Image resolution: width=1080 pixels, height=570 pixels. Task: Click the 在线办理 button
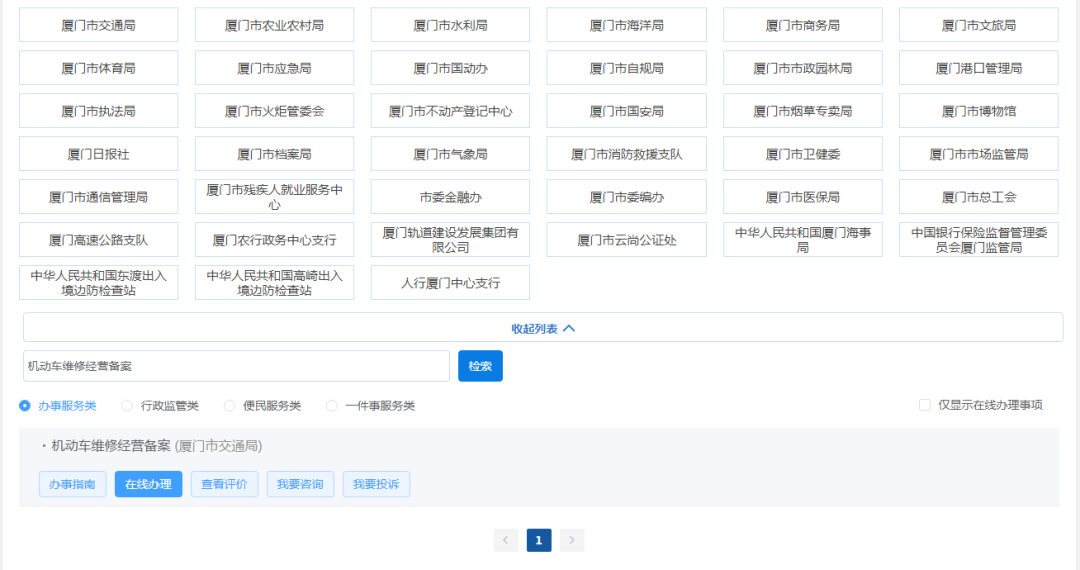(148, 485)
